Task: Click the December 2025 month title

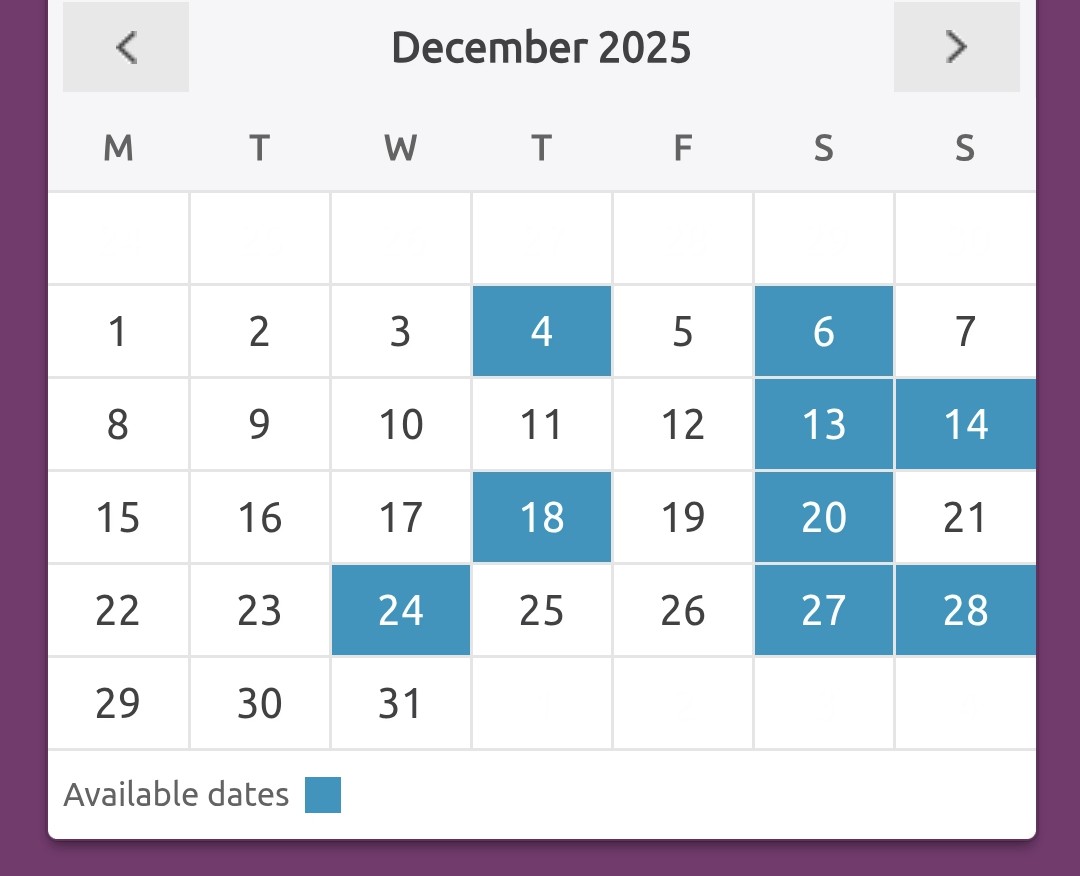Action: [541, 47]
